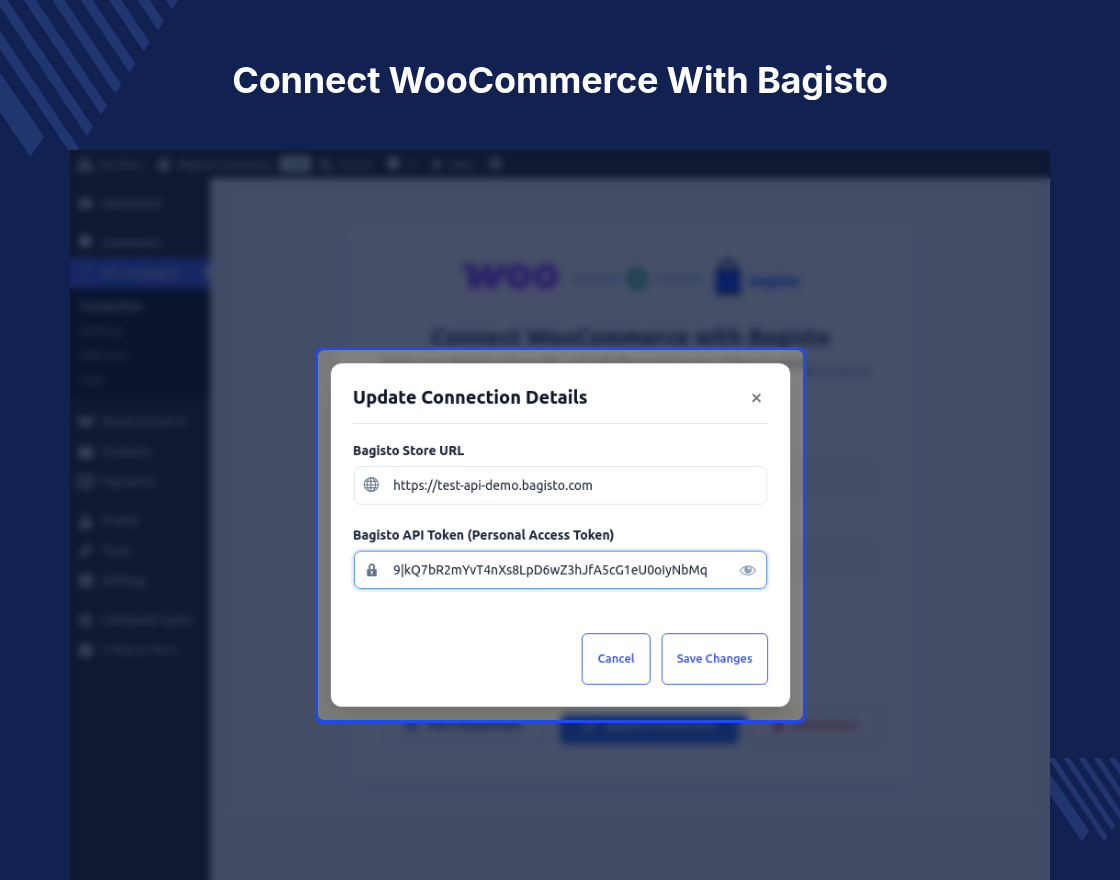
Task: Click 'Bagisto API Token (Personal Access Token)' label
Action: (484, 535)
